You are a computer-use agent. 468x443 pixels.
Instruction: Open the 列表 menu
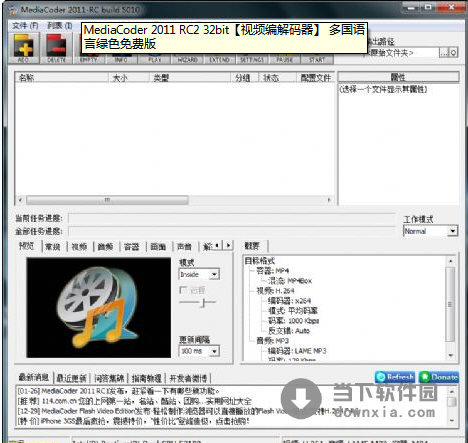pyautogui.click(x=60, y=26)
